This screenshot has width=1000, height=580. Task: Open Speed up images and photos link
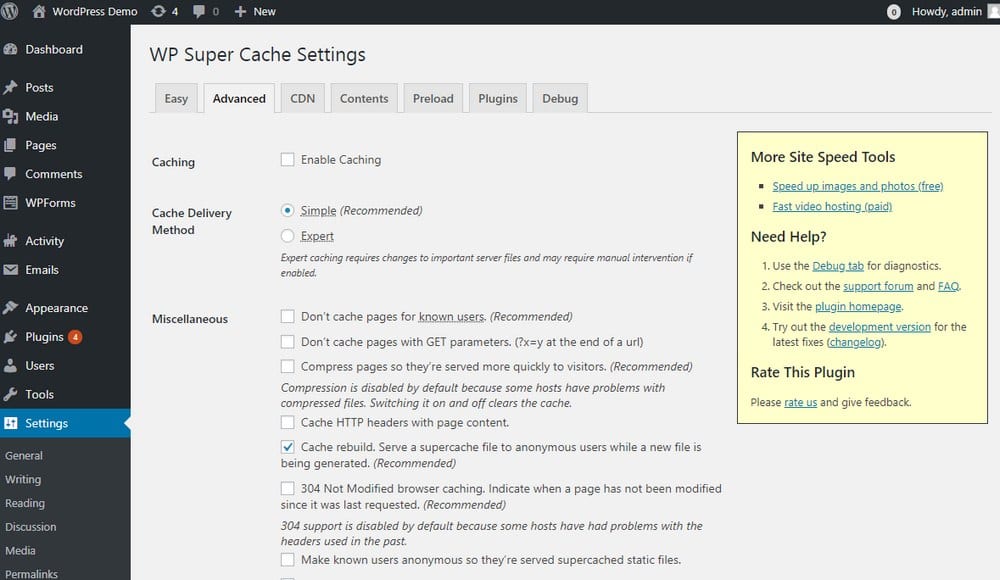point(858,186)
